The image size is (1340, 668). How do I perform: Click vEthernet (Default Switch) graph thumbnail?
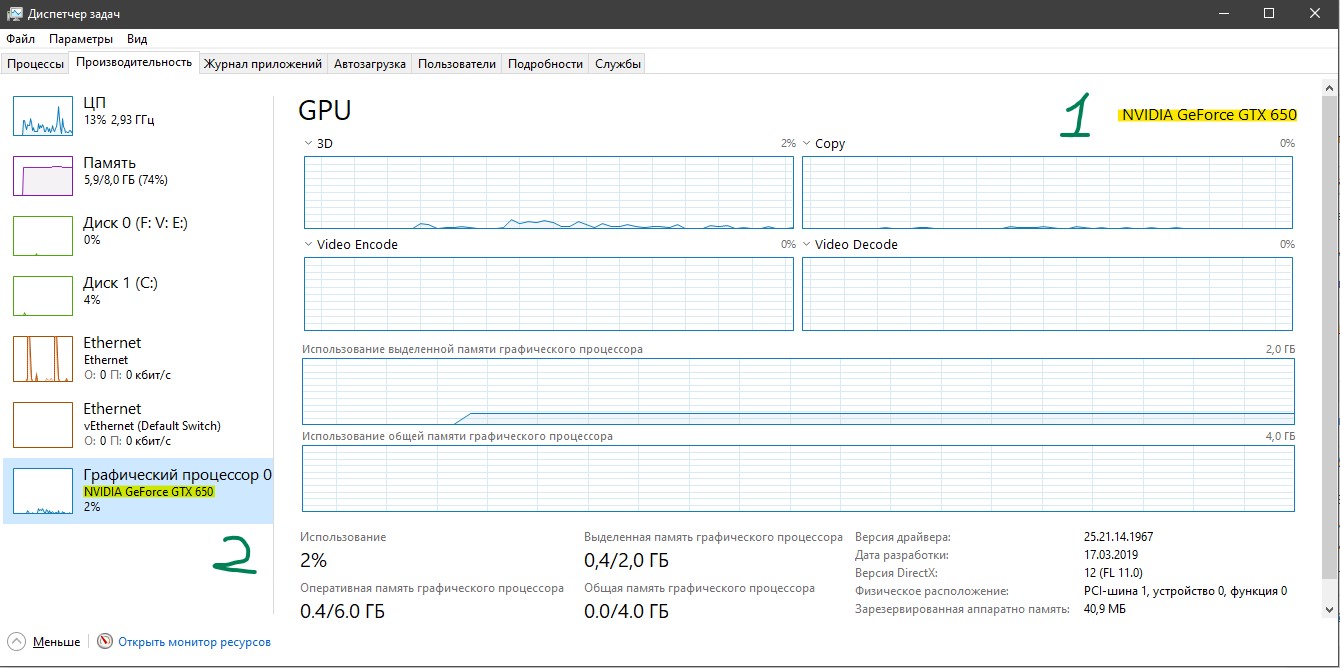coord(43,425)
